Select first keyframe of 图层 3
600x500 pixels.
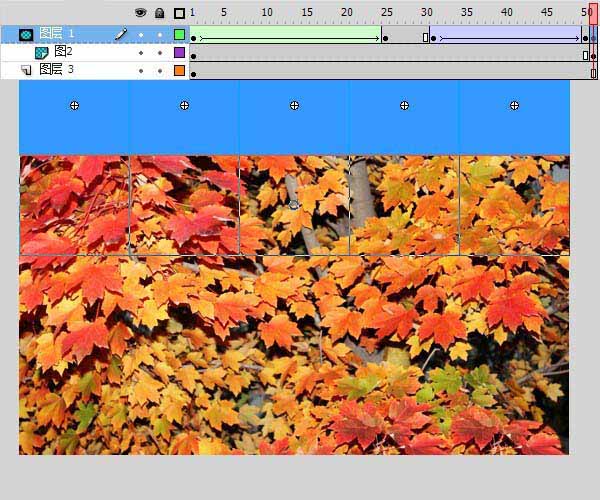point(194,74)
